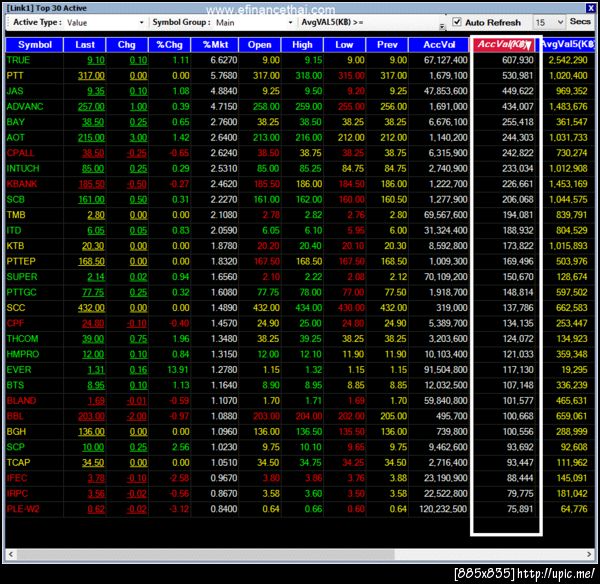Viewport: 600px width, 584px height.
Task: Select the BGH symbol
Action: tap(16, 432)
